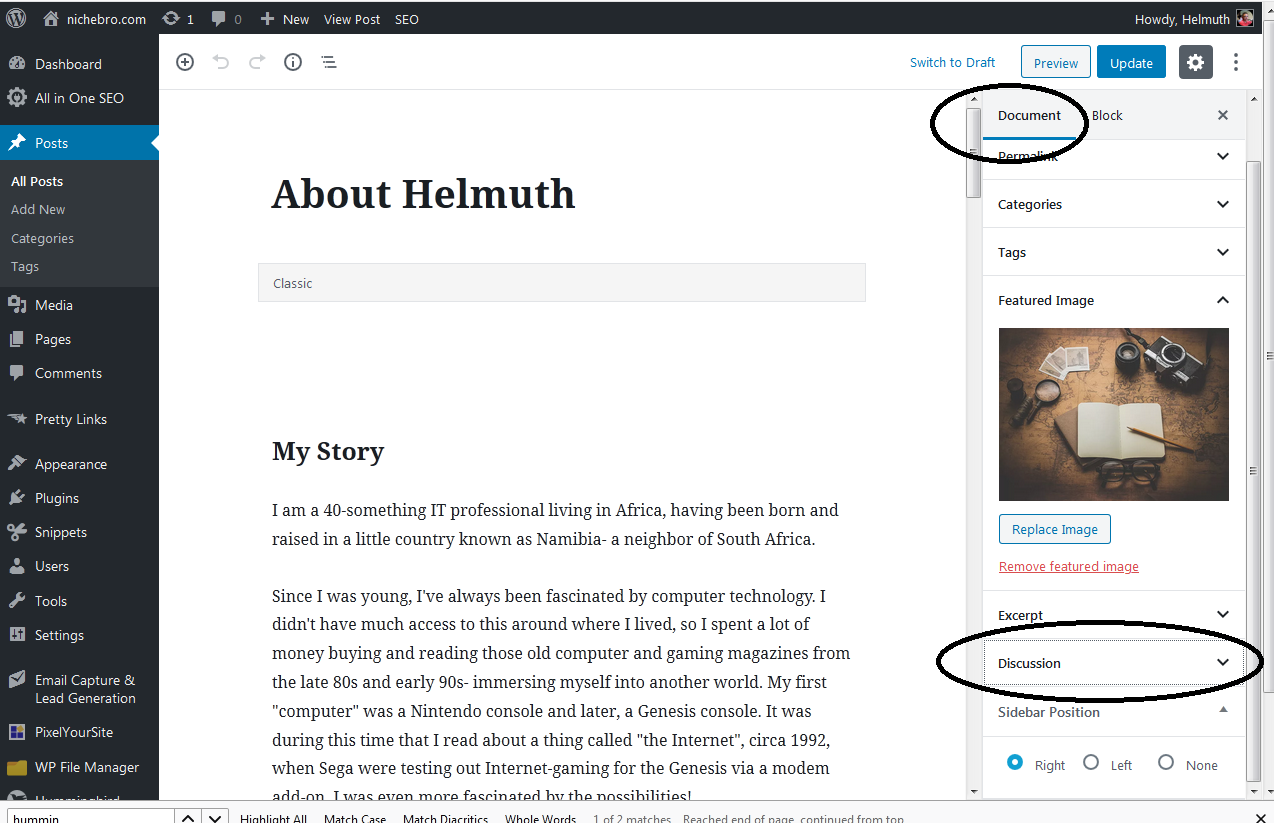Click the Plugins icon in sidebar

point(17,498)
